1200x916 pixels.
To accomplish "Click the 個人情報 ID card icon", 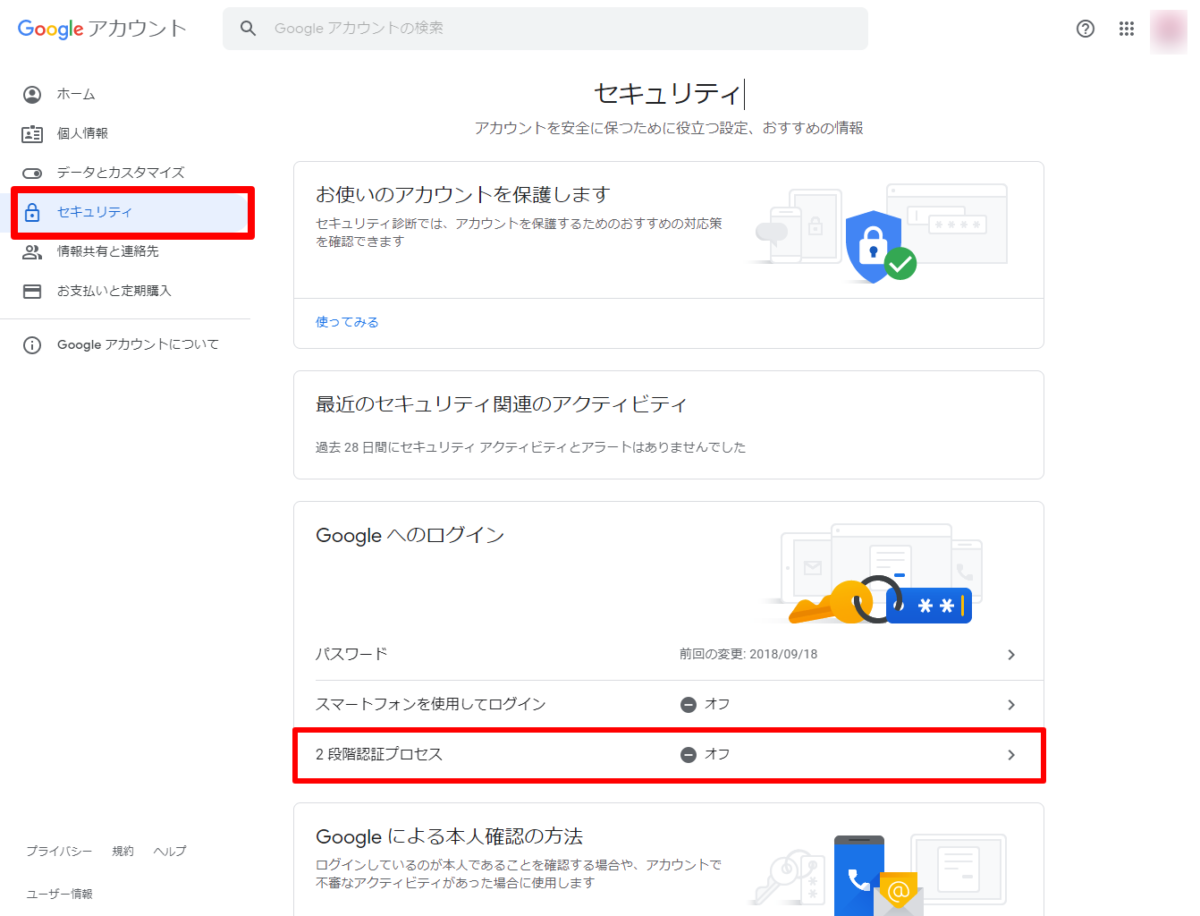I will [33, 133].
